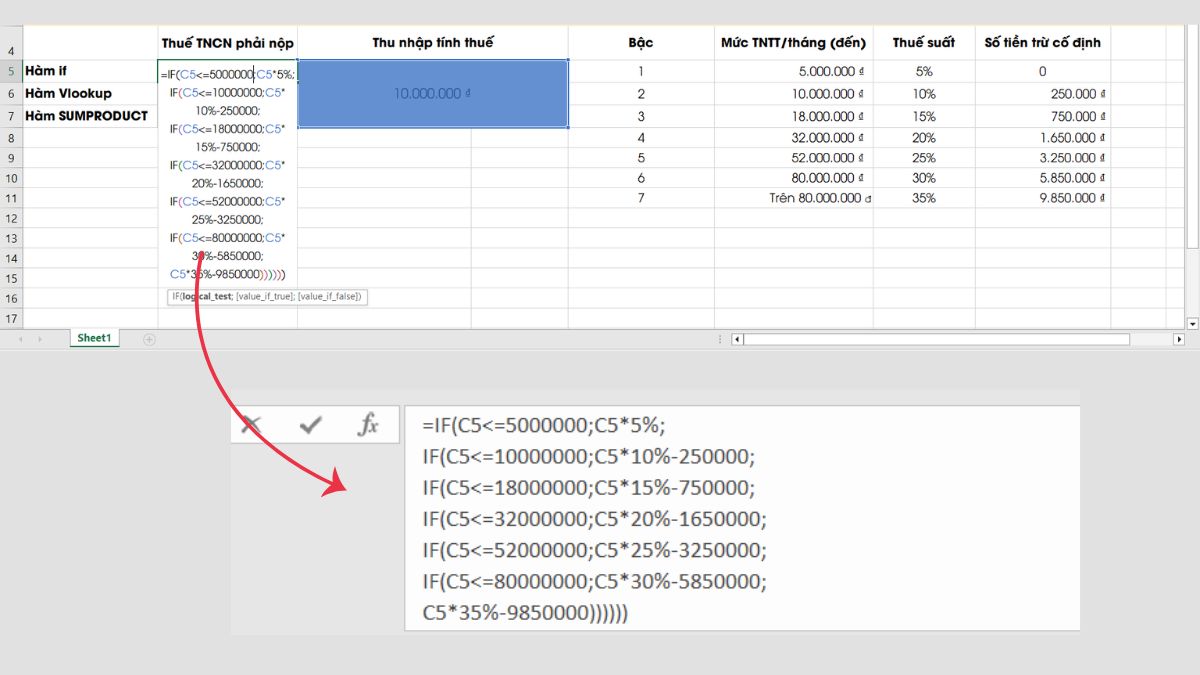Click the Insert Function (fx) icon

(x=367, y=424)
